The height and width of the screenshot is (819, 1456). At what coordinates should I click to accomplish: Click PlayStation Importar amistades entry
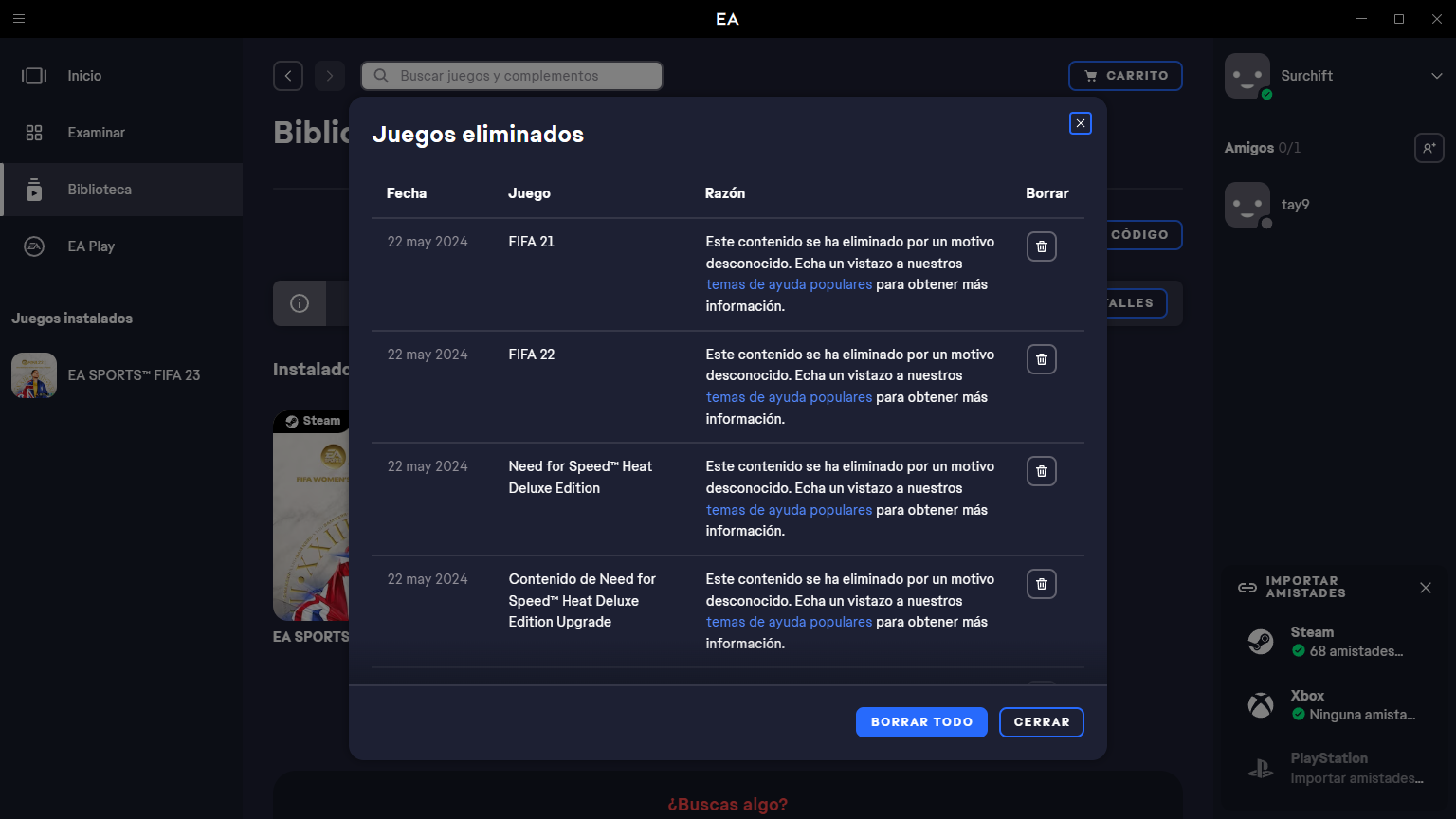coord(1335,768)
